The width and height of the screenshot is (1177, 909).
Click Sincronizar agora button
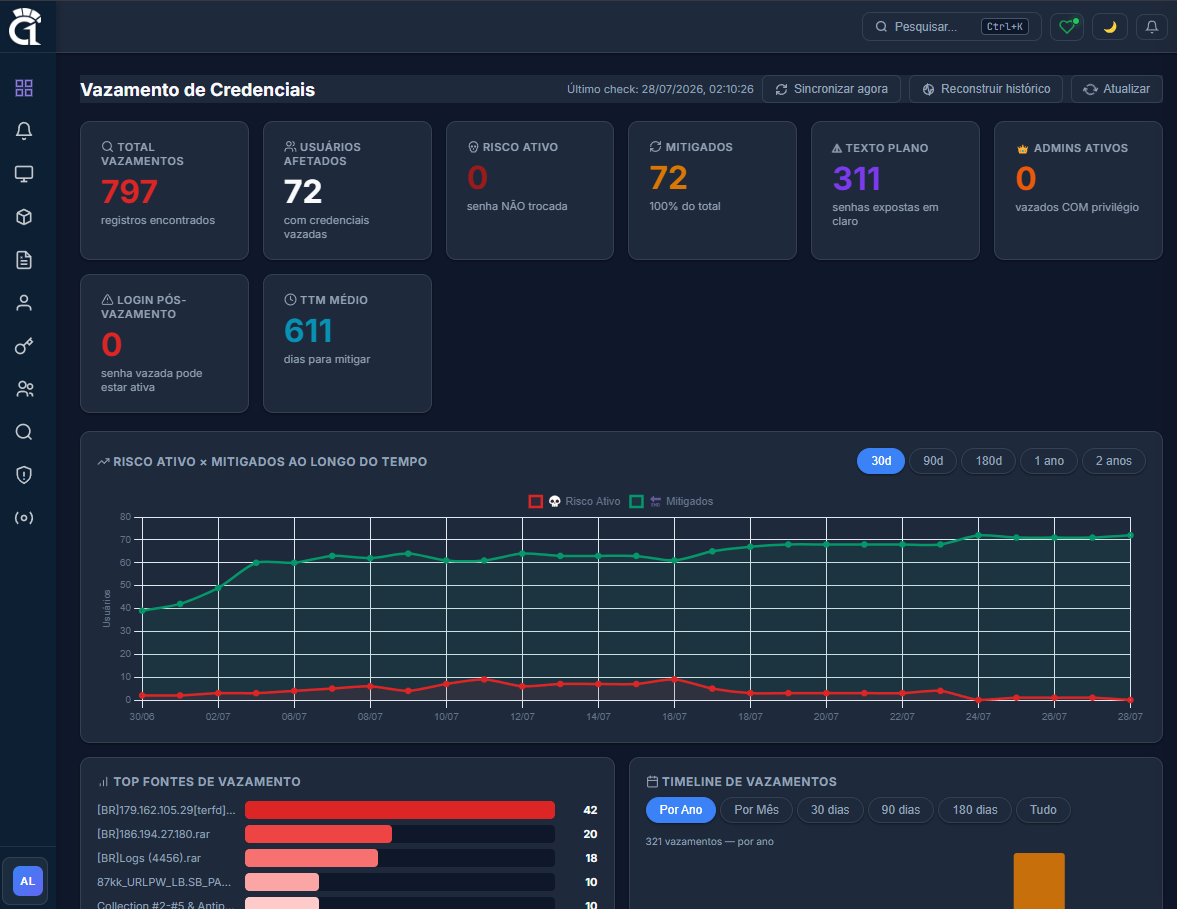click(831, 89)
